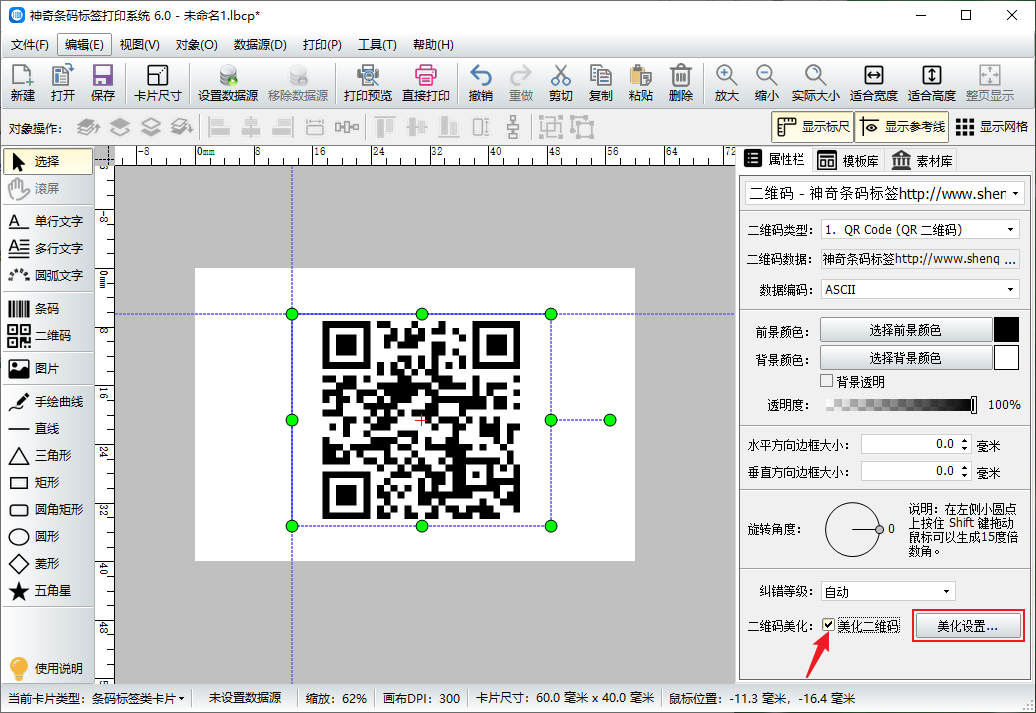This screenshot has height=713, width=1036.
Task: Click the 新建 (New) toolbar icon
Action: [x=22, y=83]
